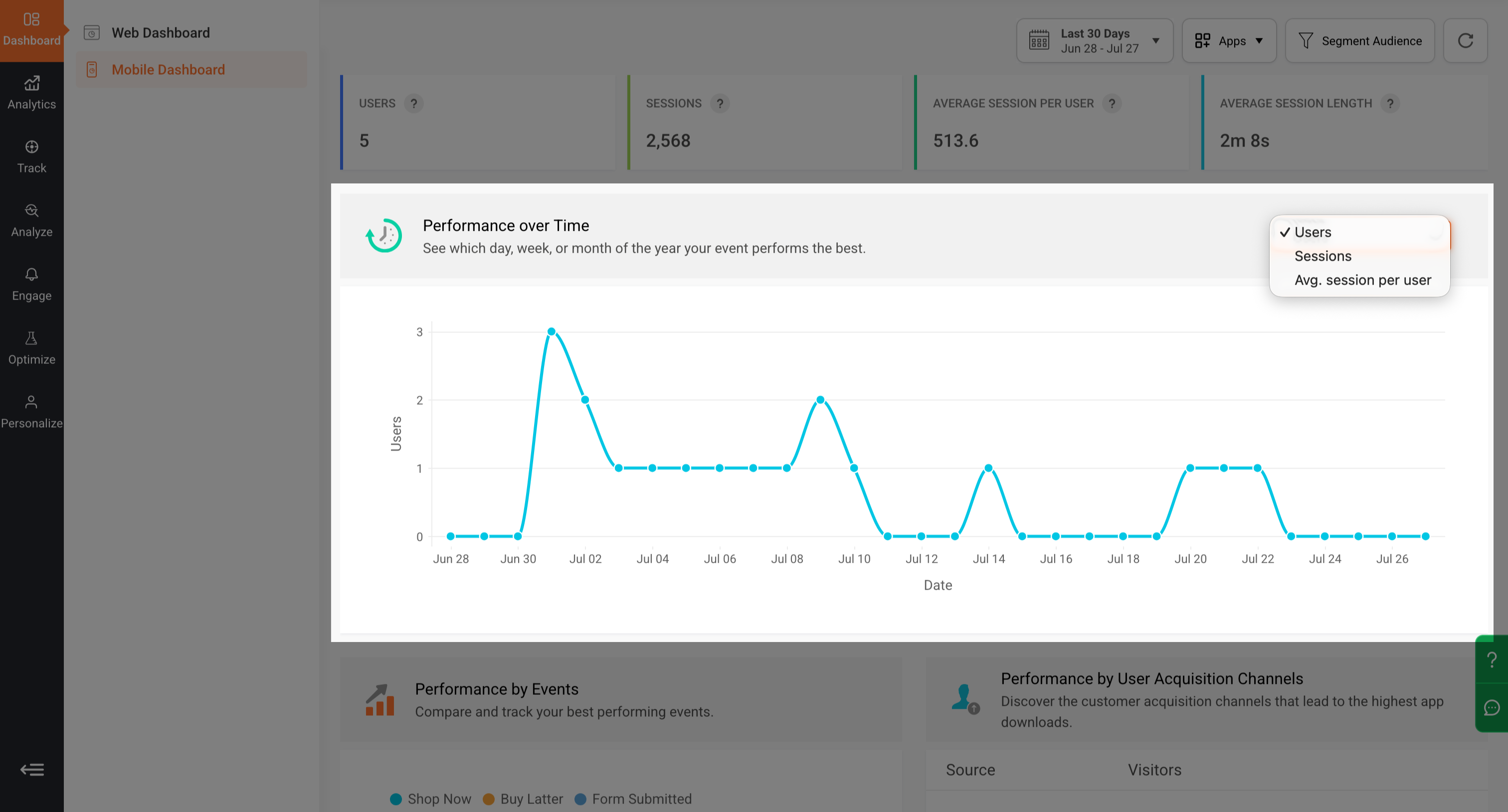
Task: Open the Personalize sidebar section
Action: [31, 412]
